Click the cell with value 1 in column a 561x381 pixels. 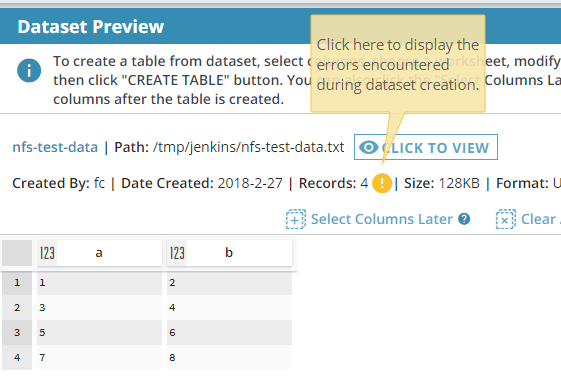click(99, 283)
